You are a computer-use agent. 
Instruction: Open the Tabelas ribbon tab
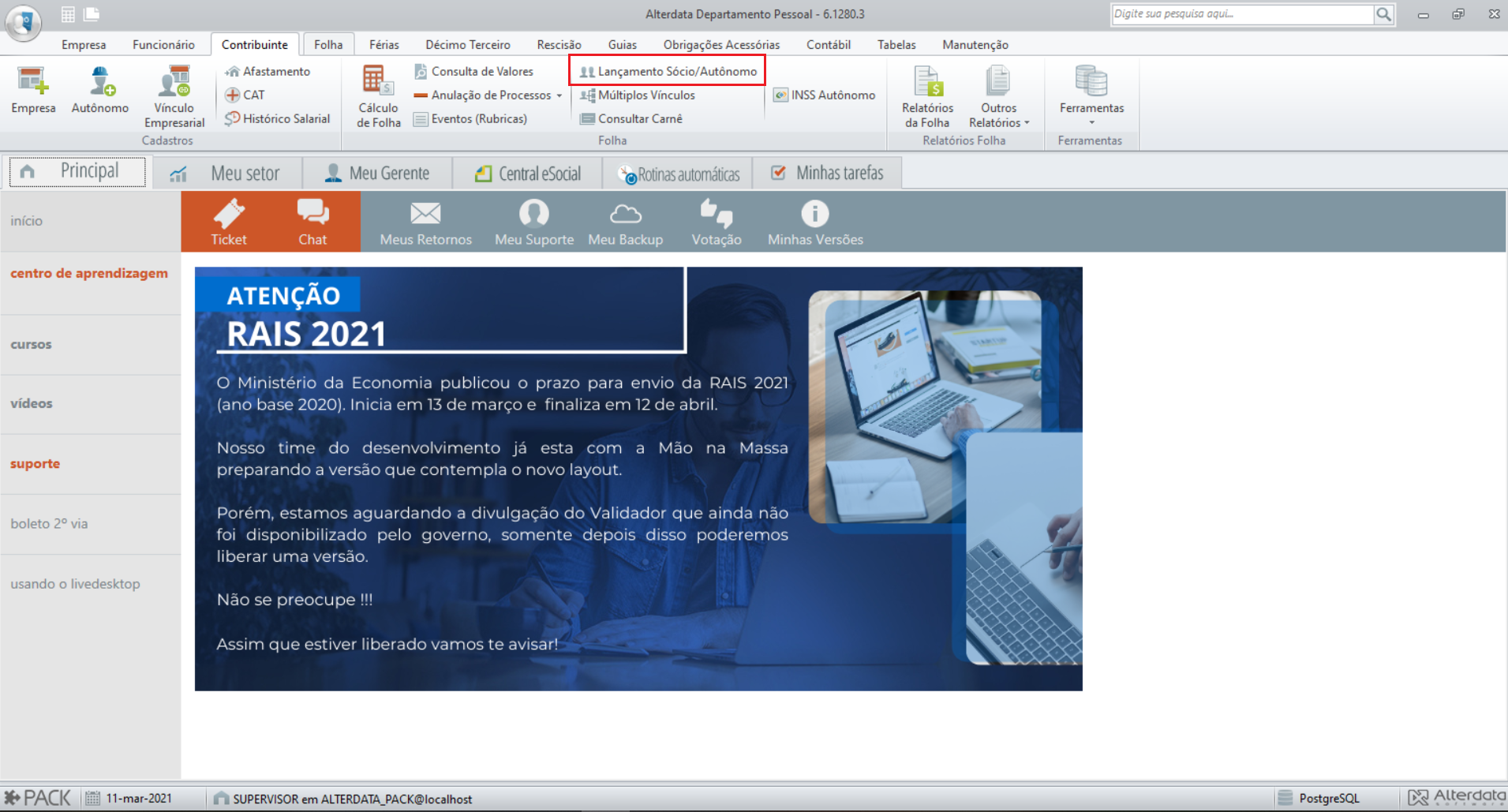[896, 45]
